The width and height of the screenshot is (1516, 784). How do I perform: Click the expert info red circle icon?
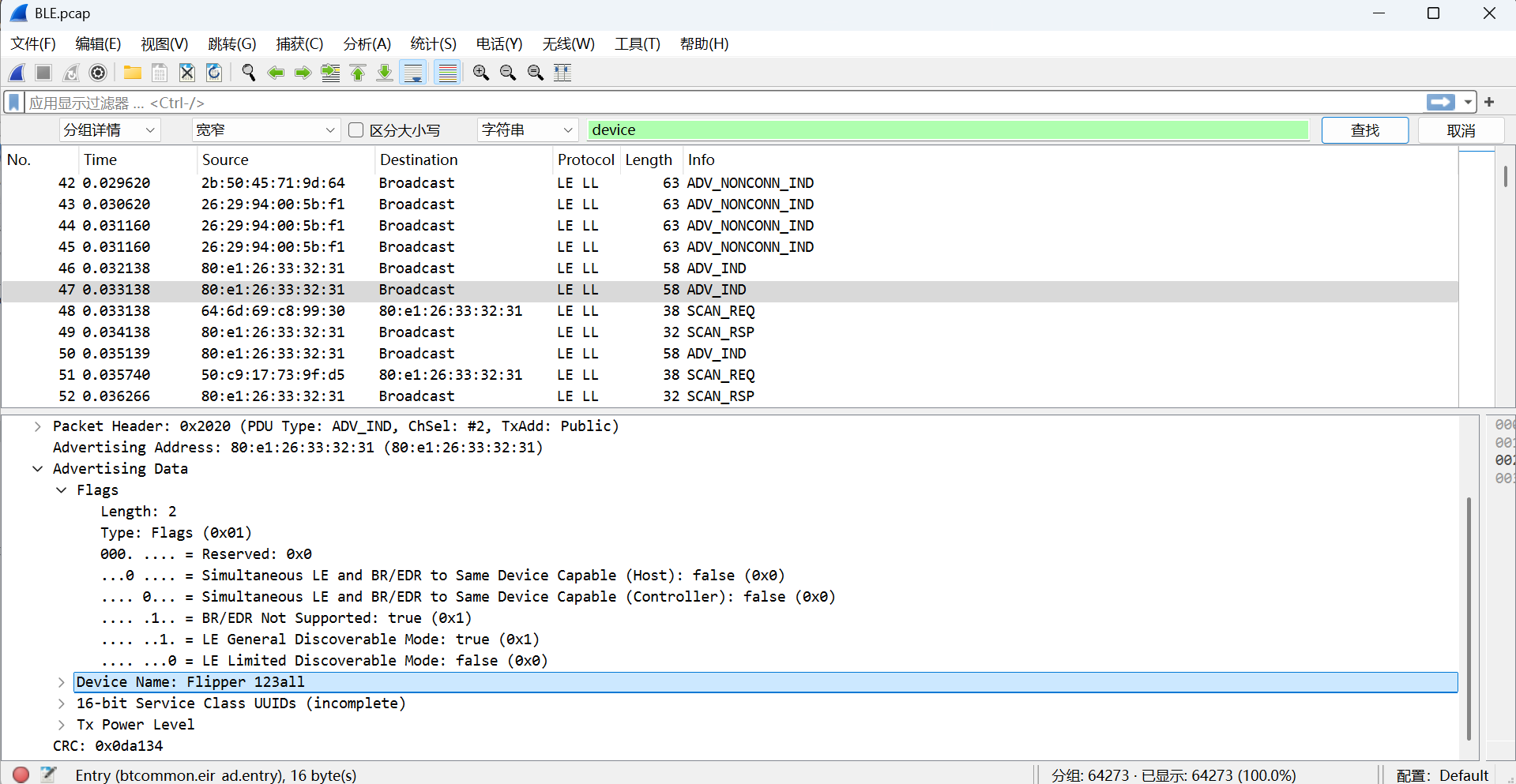point(21,775)
